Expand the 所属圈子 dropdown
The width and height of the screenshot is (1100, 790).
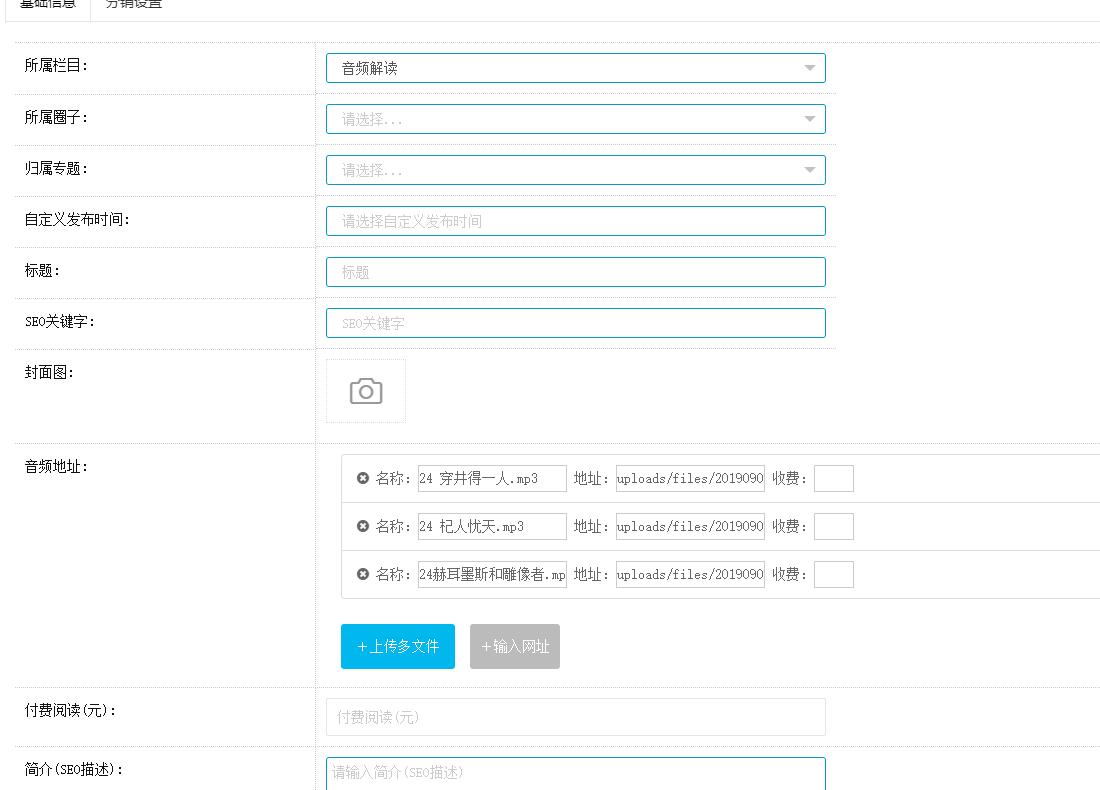pos(575,119)
